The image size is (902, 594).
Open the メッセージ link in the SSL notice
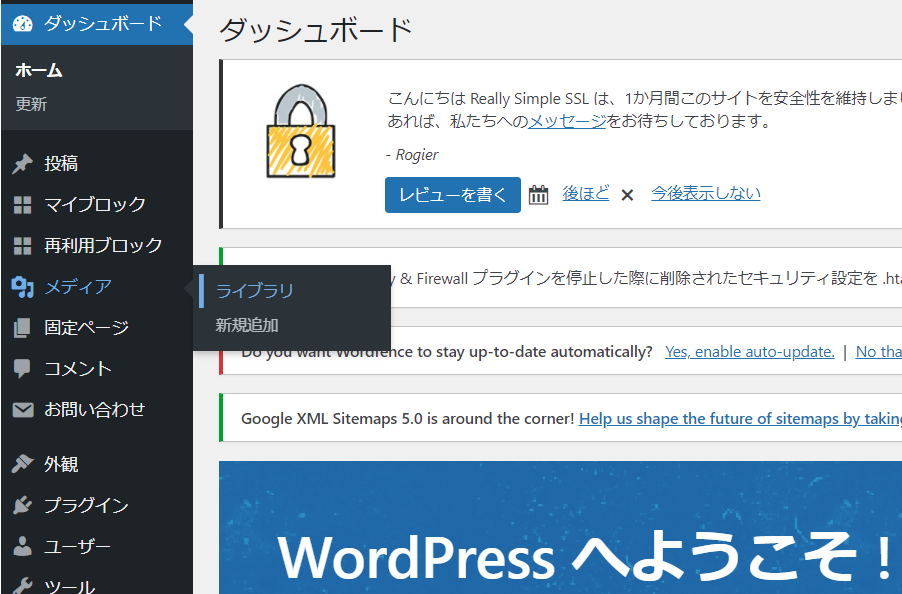point(567,122)
